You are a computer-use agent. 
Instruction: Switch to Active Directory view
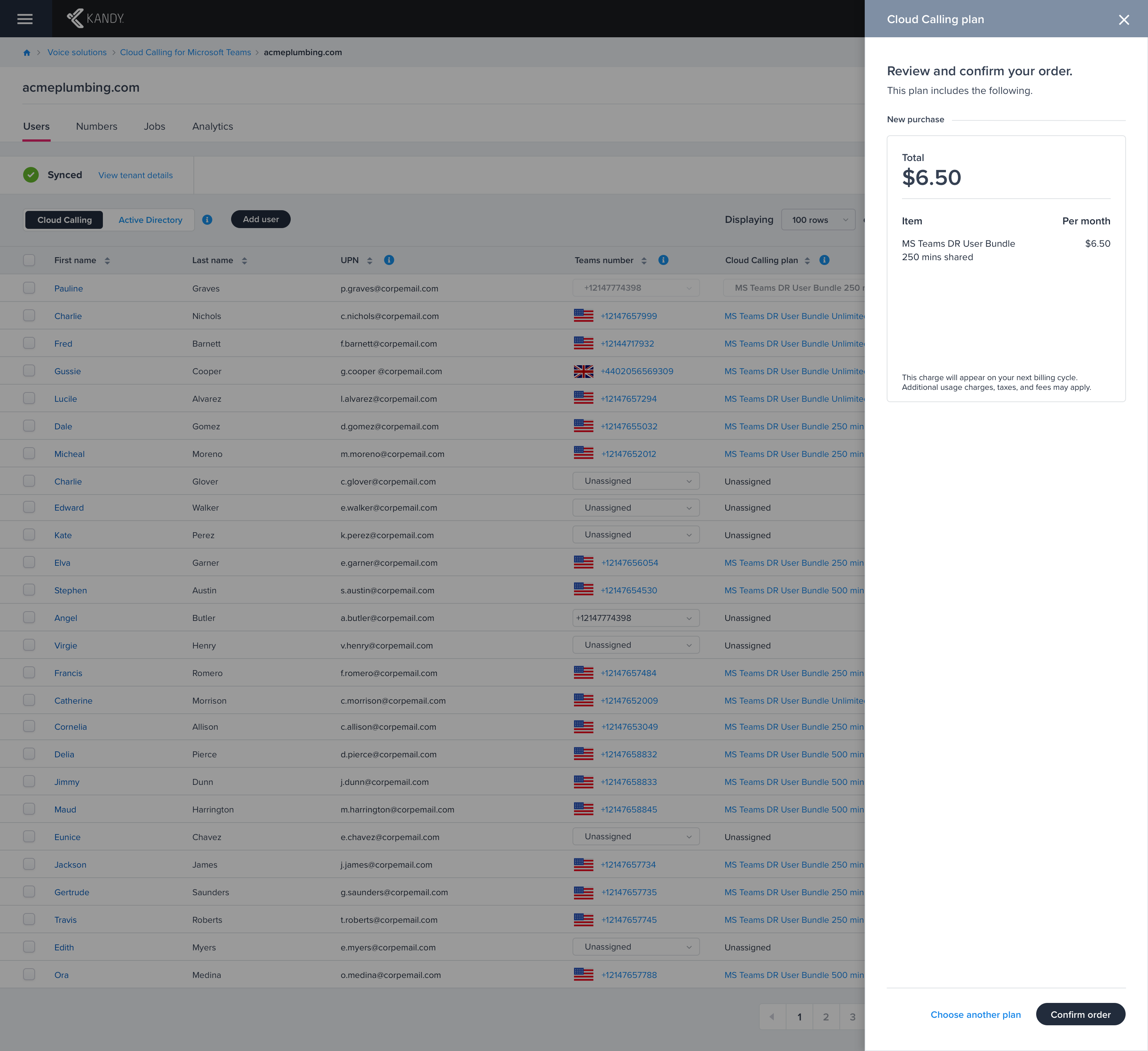(150, 220)
